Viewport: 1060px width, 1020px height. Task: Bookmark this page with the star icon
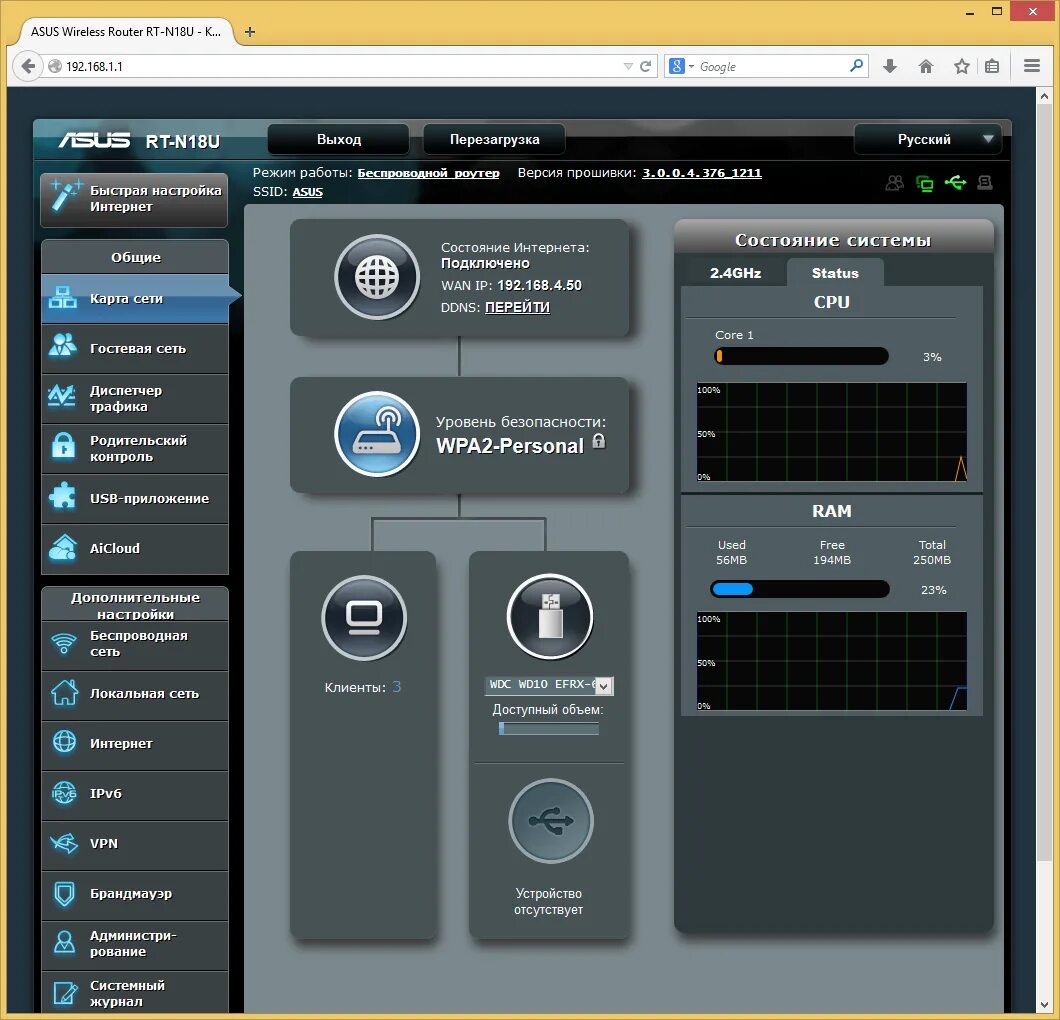pyautogui.click(x=961, y=66)
